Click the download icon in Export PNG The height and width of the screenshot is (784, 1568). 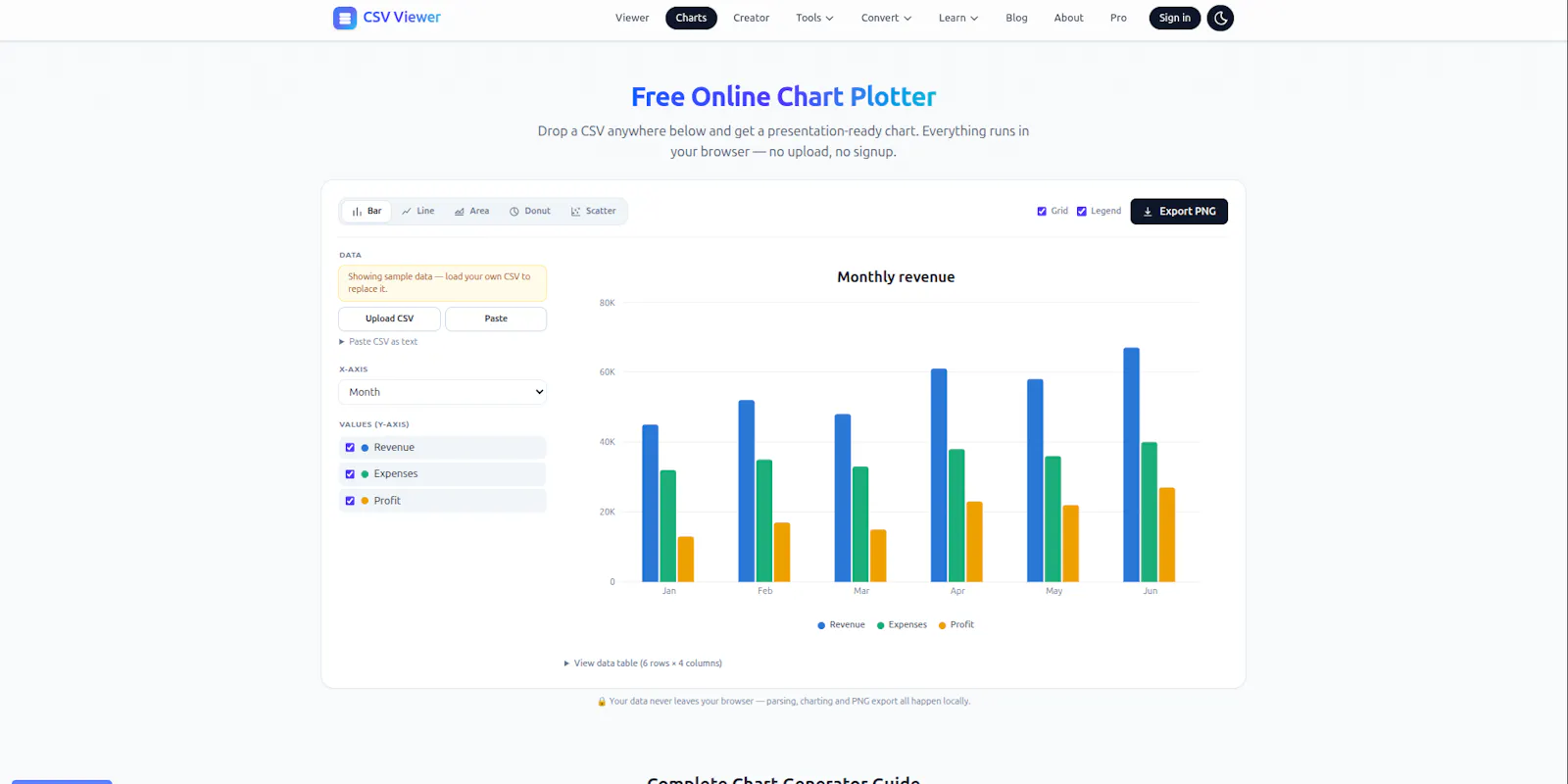click(1148, 212)
